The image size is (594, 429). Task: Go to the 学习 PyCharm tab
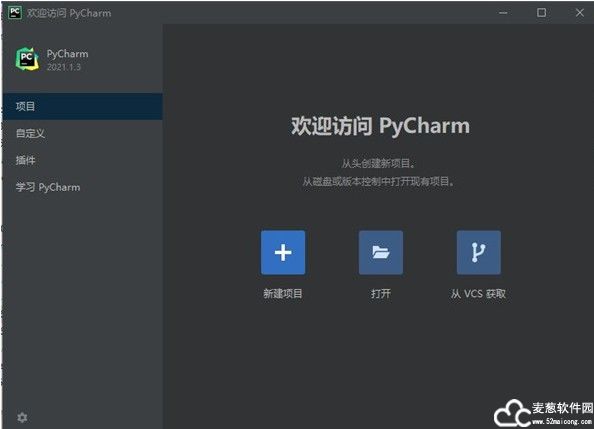tap(83, 187)
